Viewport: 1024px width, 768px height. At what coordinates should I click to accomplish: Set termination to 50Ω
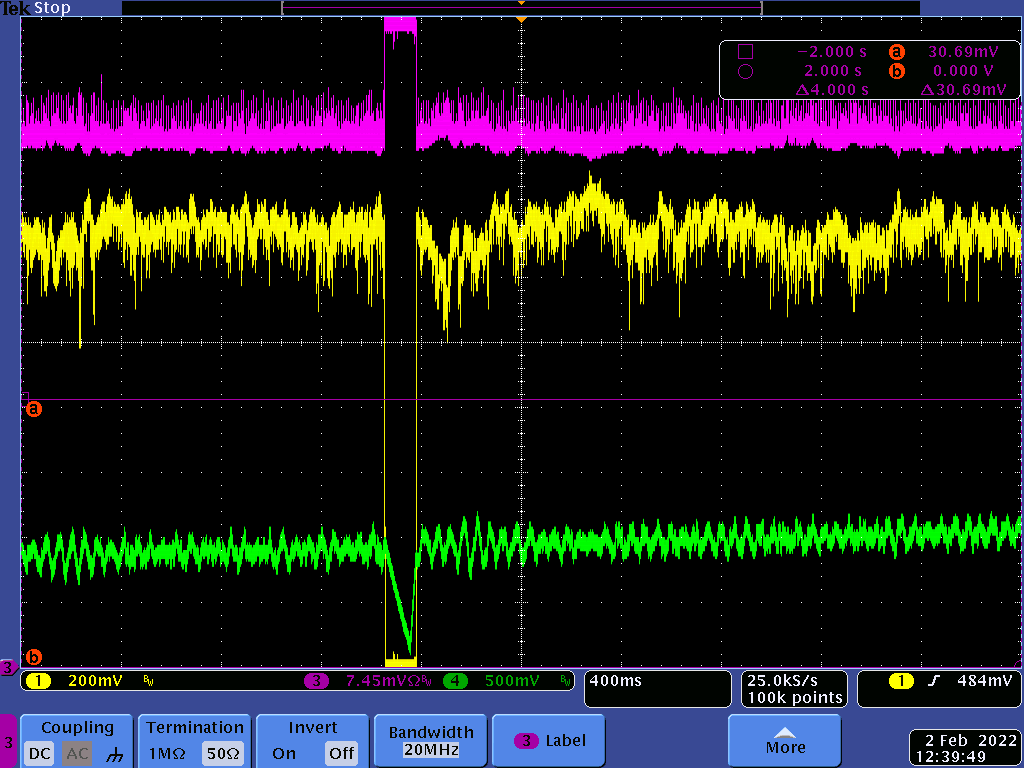coord(223,753)
